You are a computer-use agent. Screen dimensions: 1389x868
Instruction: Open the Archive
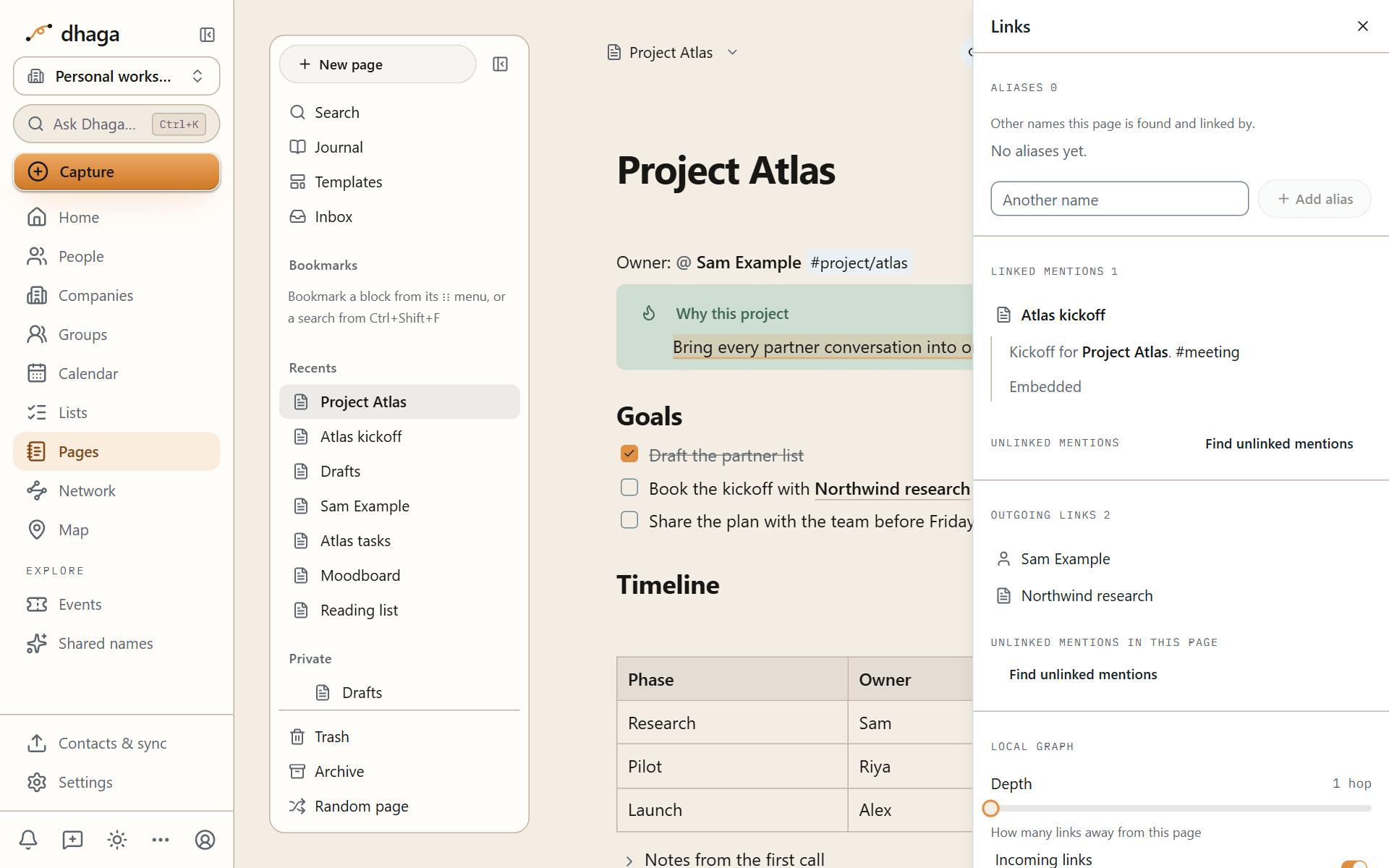(x=399, y=771)
